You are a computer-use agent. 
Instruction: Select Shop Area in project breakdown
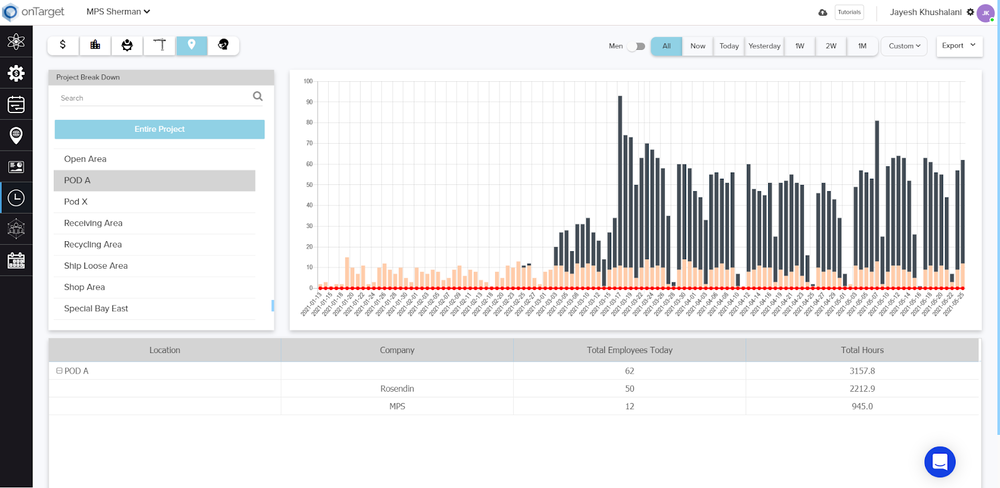click(154, 287)
